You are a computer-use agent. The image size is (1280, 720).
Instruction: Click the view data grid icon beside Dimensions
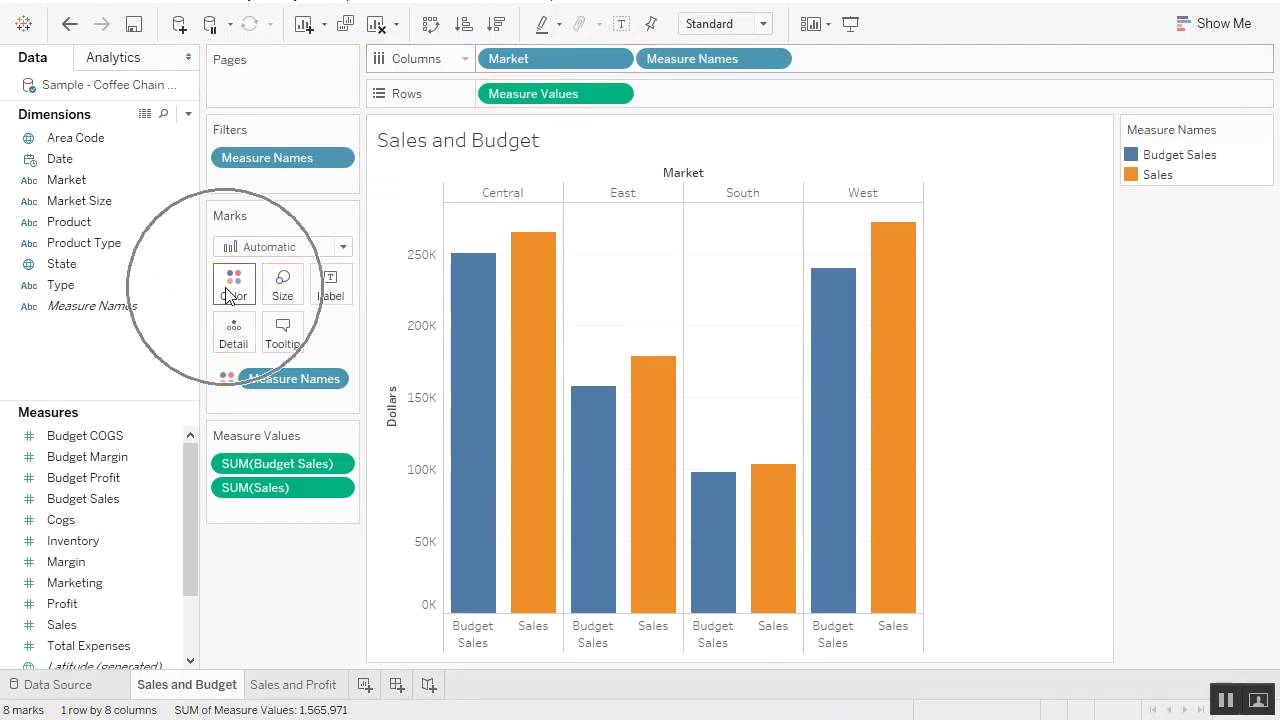[144, 114]
